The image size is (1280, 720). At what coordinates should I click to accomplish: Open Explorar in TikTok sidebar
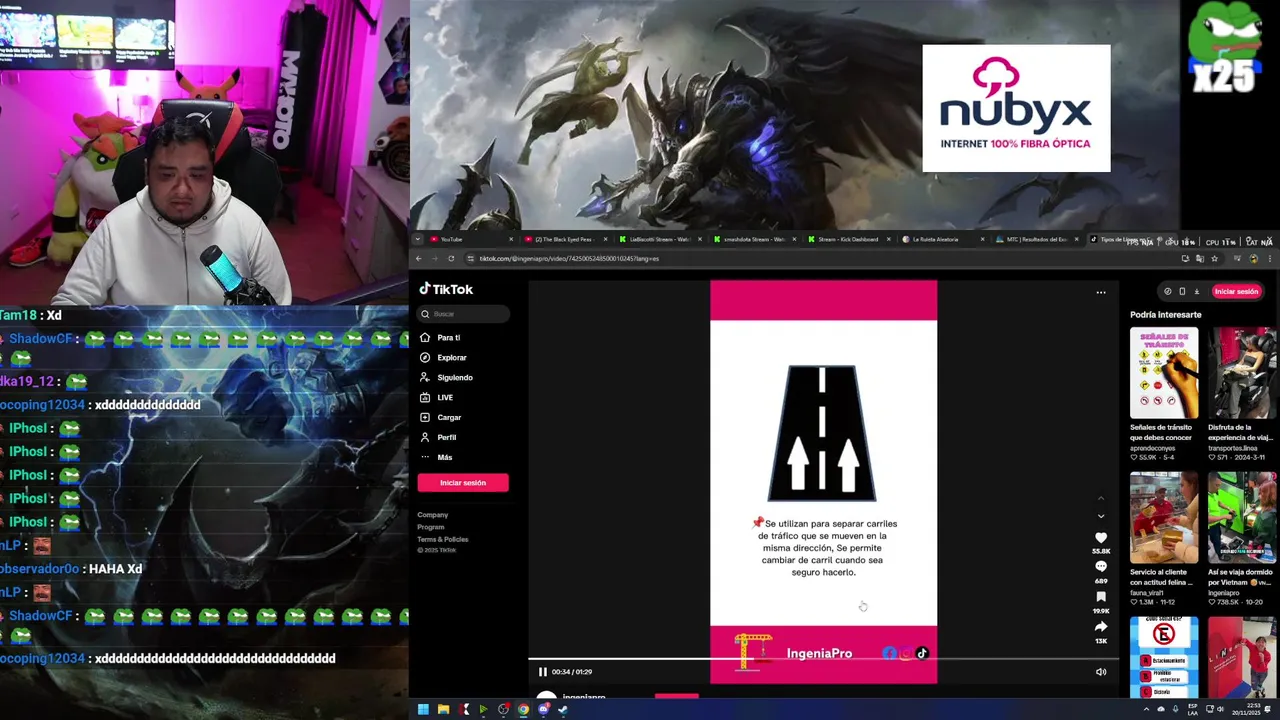coord(444,358)
